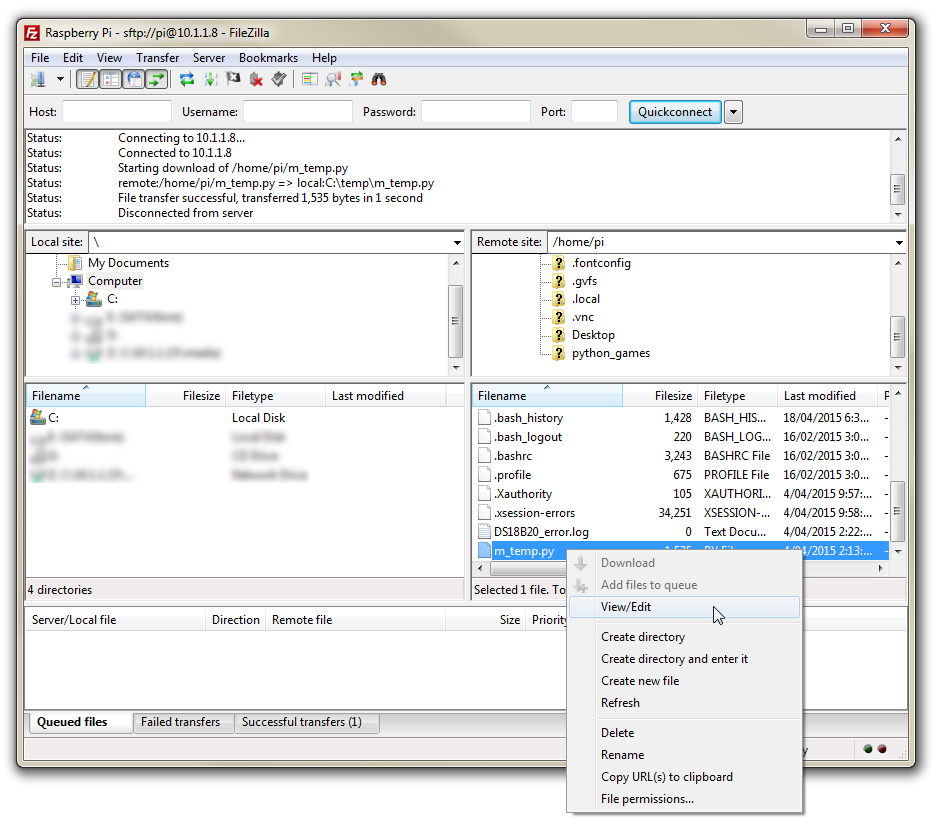Expand the Computer node in local tree
Screen dimensions: 940x831
pyautogui.click(x=57, y=281)
